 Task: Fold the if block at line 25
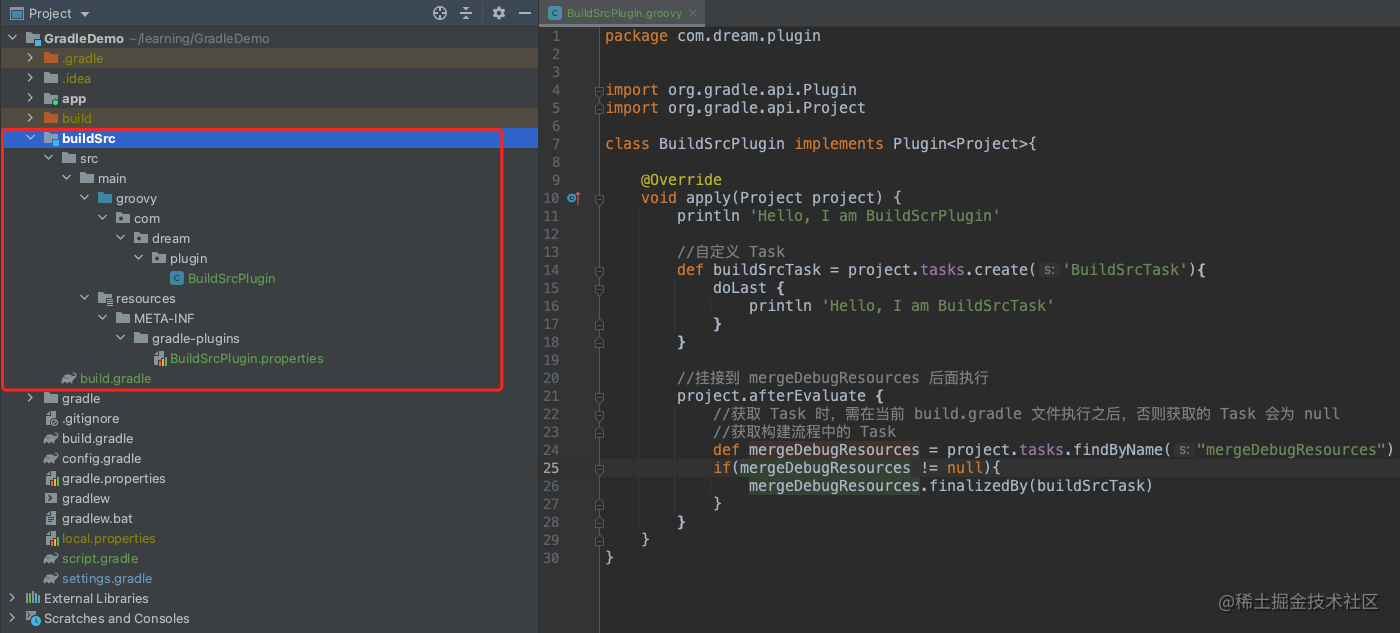click(x=598, y=468)
